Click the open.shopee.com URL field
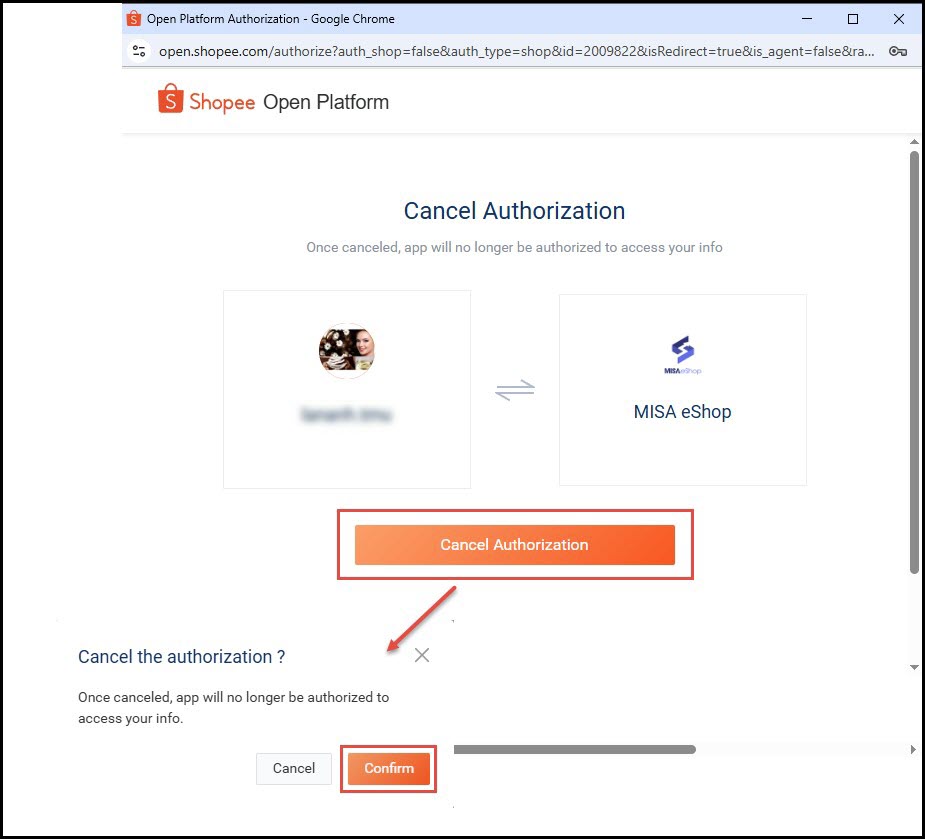Viewport: 925px width, 839px height. (516, 51)
